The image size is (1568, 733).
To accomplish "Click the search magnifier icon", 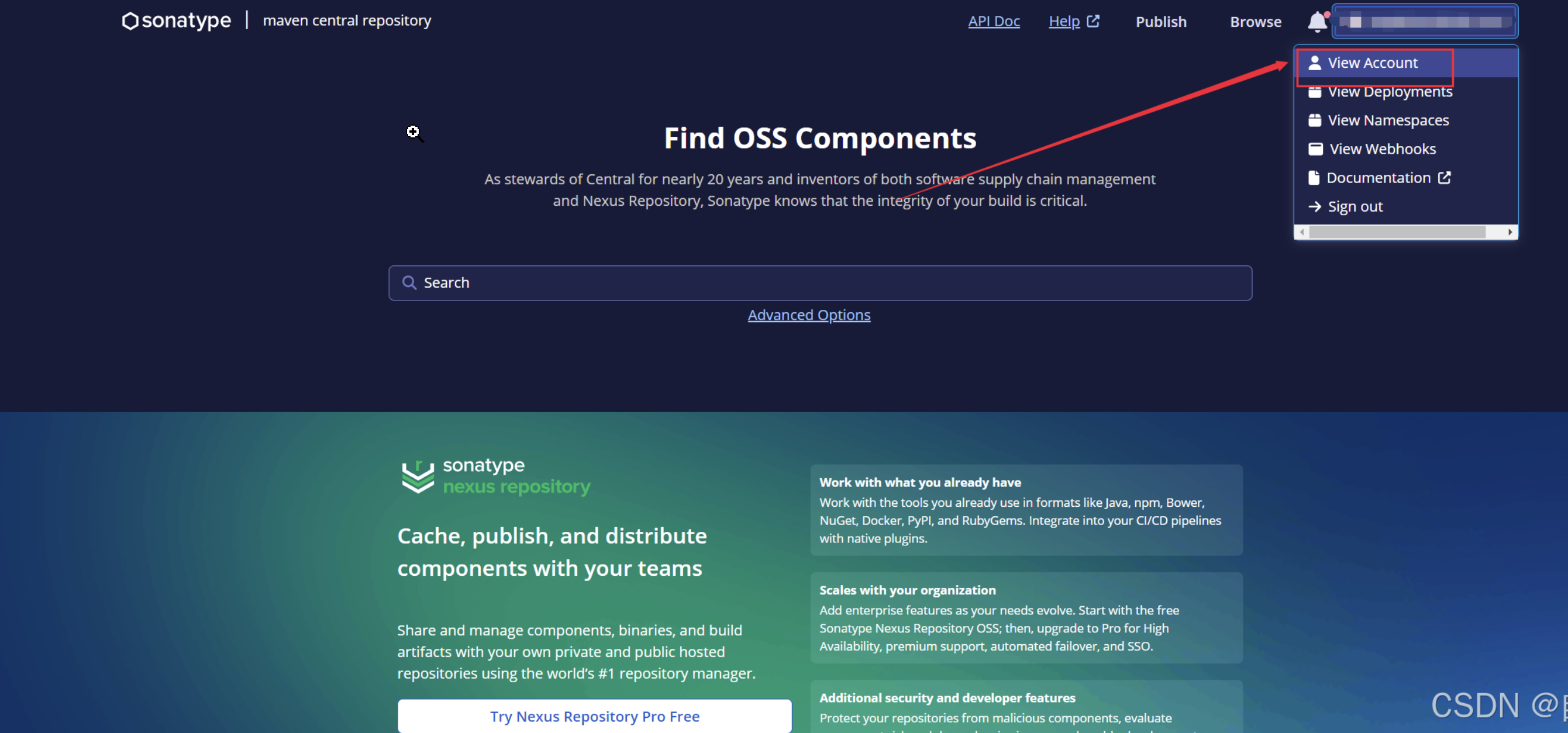I will [409, 283].
